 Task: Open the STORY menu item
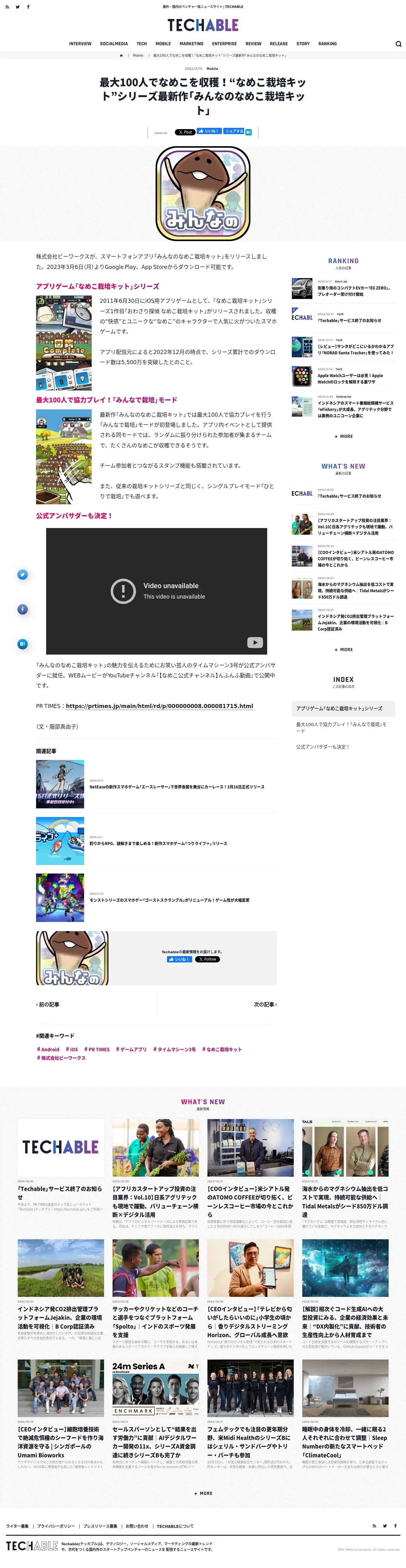point(303,44)
